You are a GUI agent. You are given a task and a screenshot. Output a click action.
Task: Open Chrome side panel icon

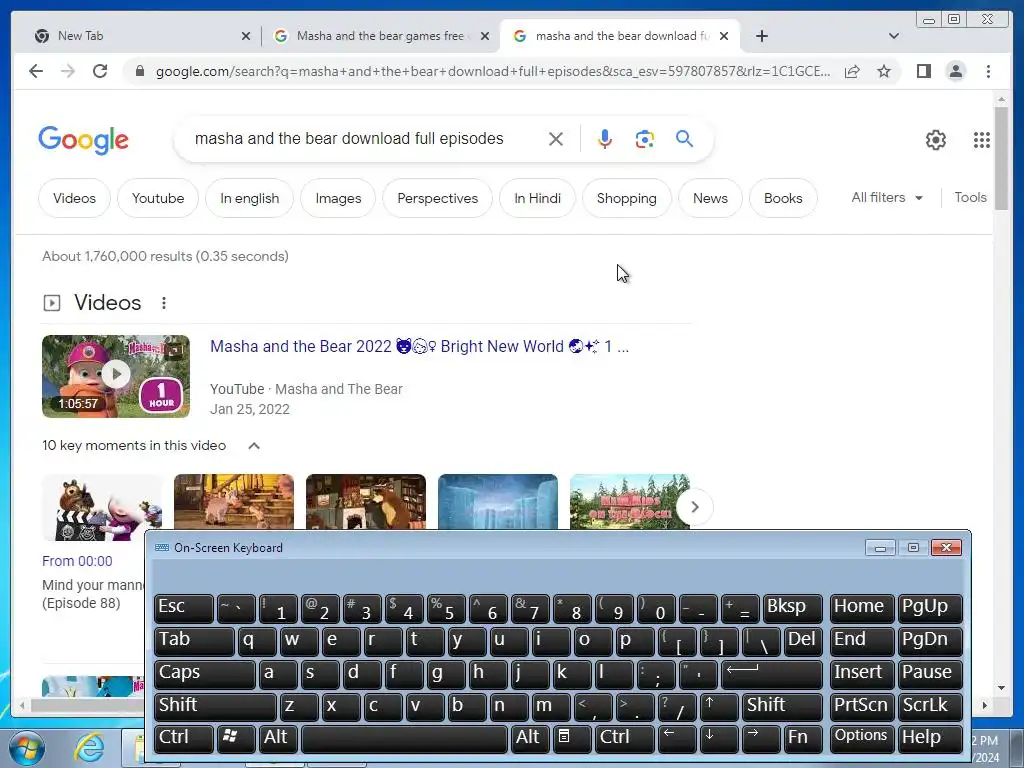coord(923,71)
